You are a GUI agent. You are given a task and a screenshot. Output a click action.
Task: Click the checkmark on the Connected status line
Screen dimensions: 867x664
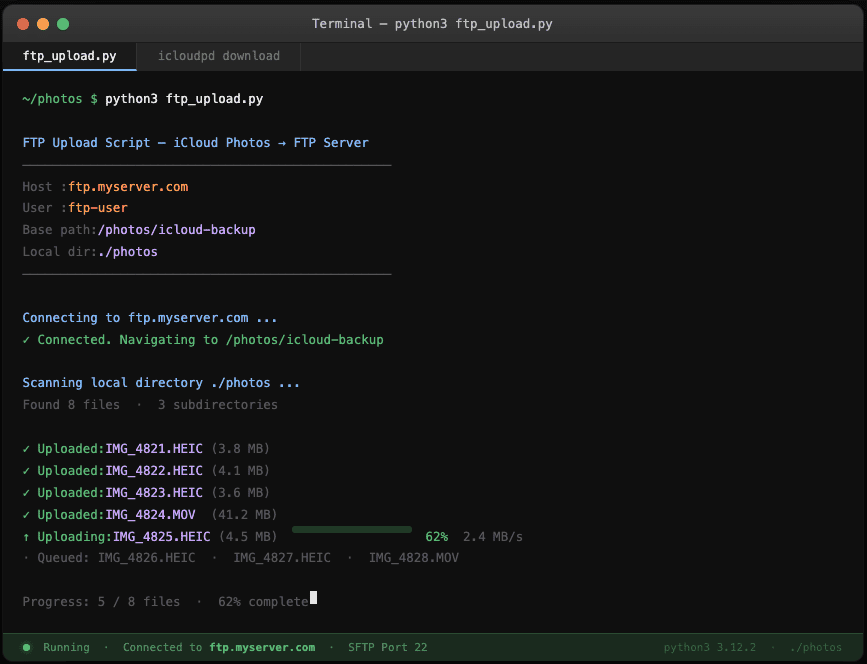(x=27, y=339)
